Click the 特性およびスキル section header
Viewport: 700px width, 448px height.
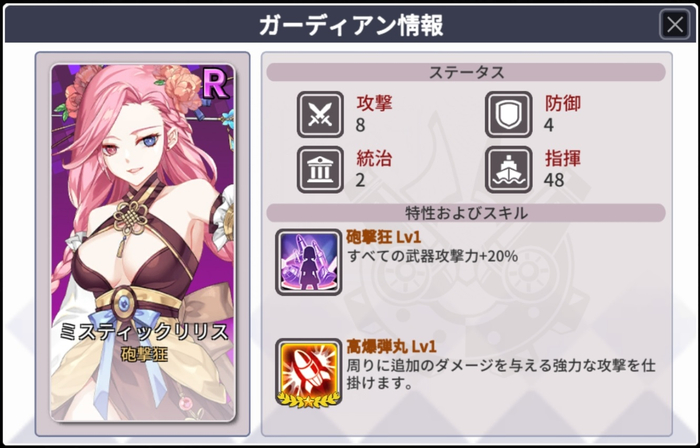466,213
